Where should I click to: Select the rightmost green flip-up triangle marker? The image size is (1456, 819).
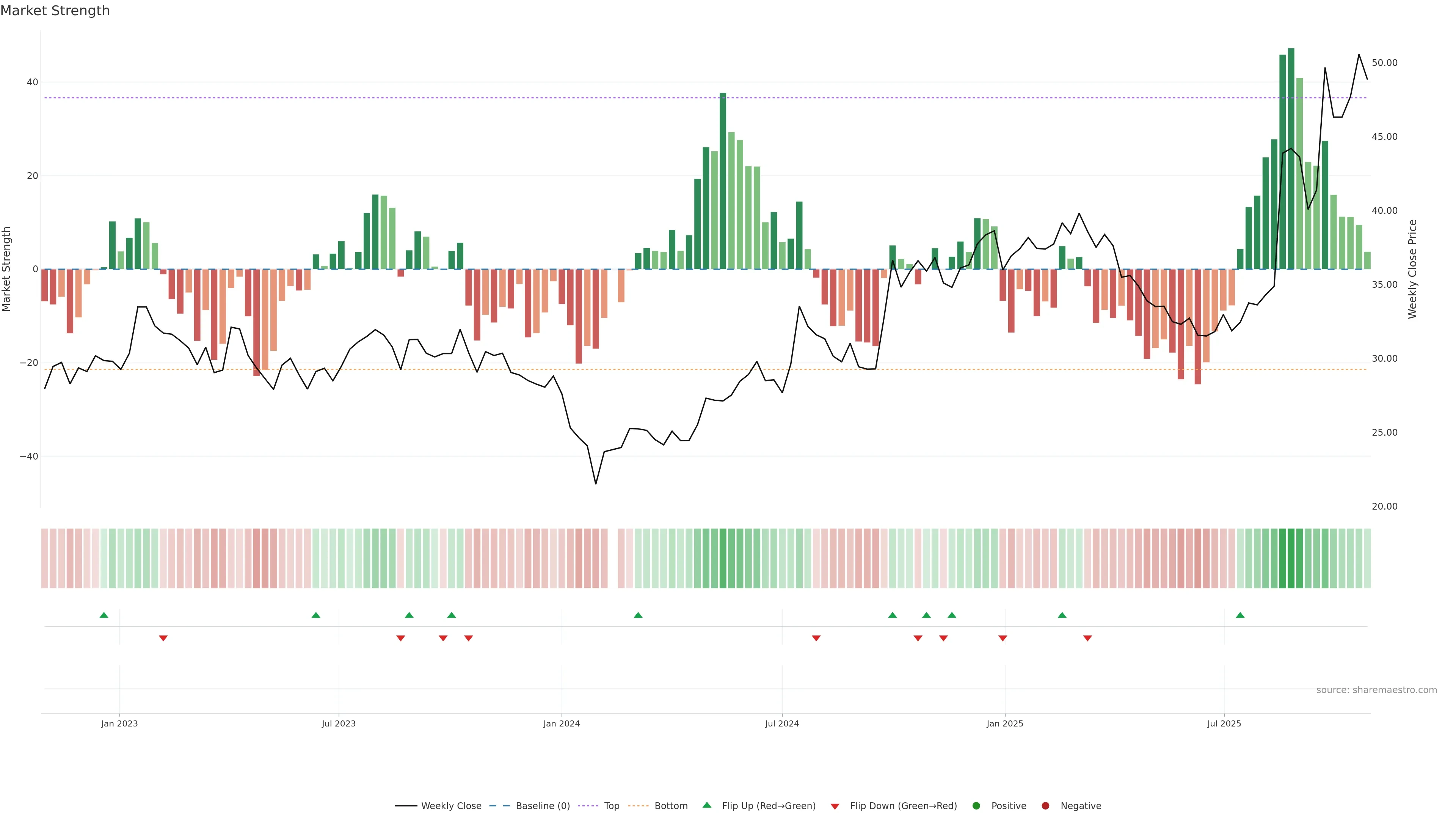pos(1240,615)
